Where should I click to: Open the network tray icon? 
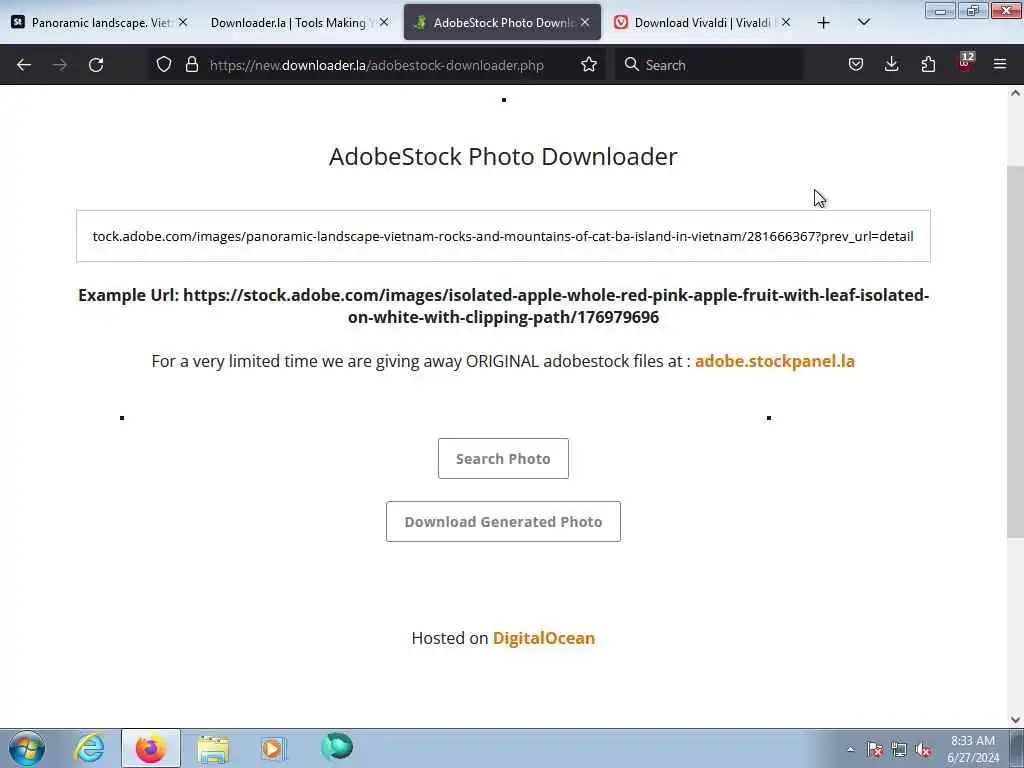(899, 750)
